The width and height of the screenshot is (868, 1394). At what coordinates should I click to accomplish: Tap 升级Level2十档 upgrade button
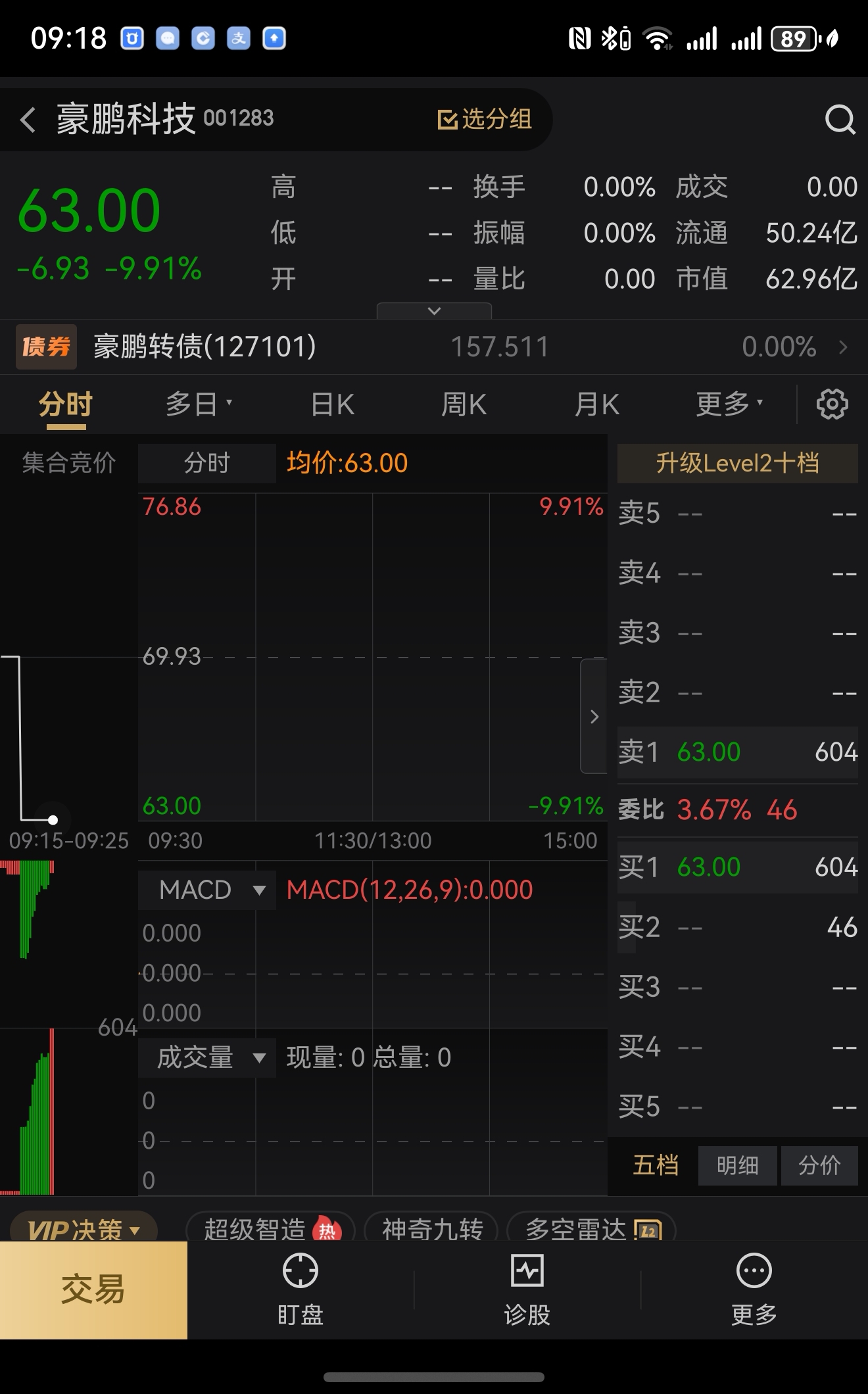tap(737, 463)
